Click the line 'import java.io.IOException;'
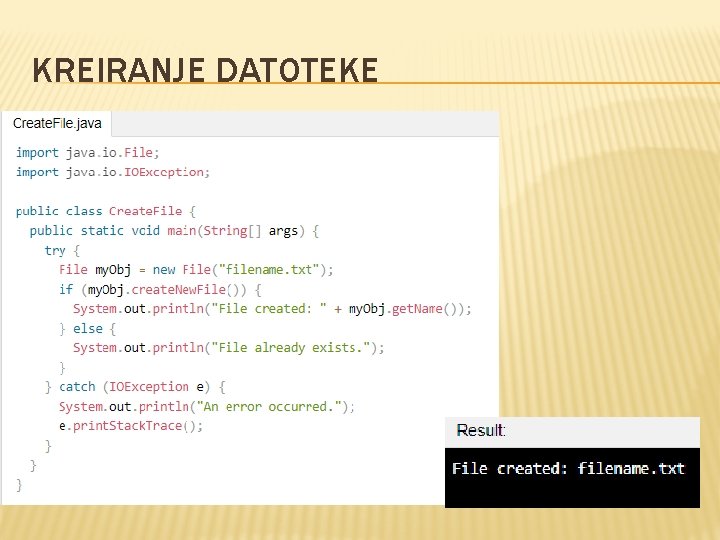The width and height of the screenshot is (720, 540). pos(113,172)
